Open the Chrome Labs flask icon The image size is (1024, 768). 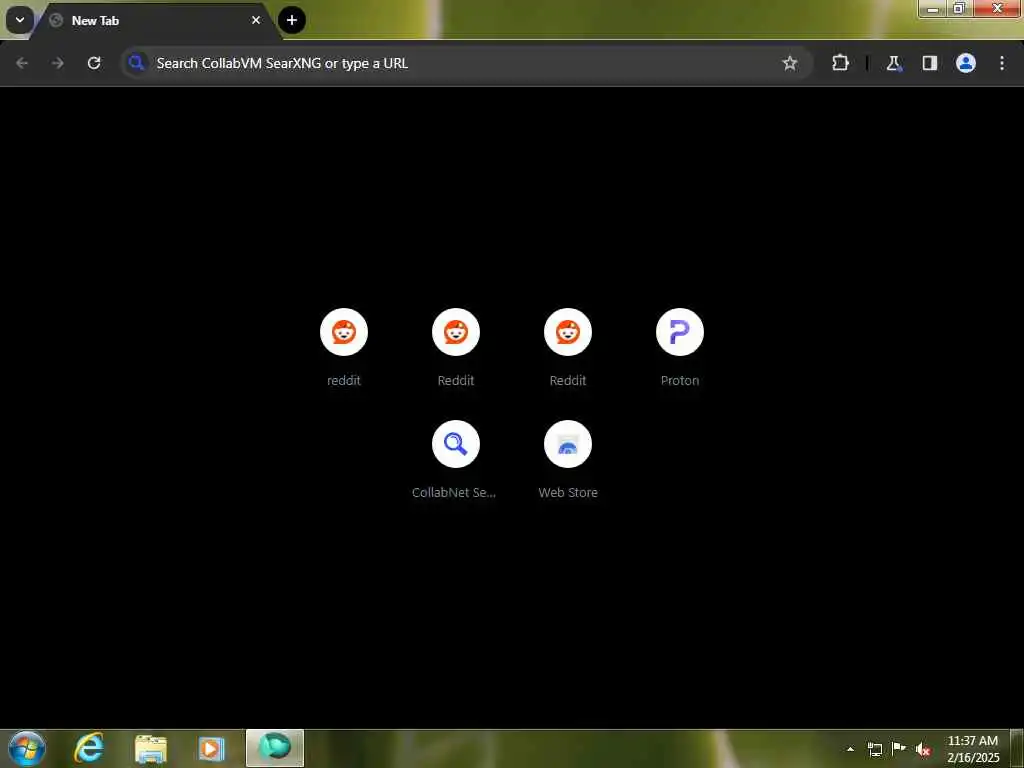point(893,63)
